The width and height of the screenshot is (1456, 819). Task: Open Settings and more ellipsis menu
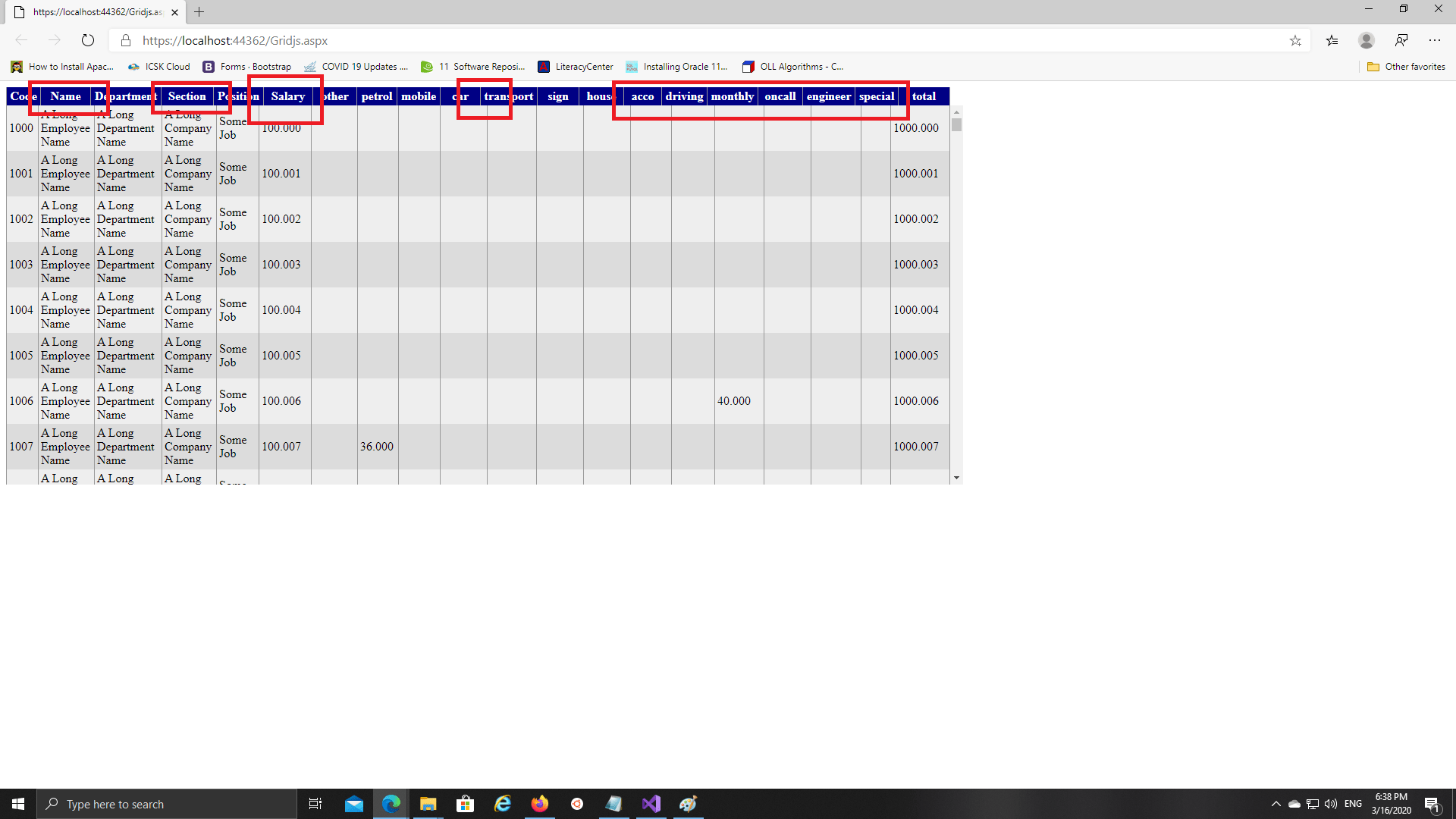click(1435, 40)
